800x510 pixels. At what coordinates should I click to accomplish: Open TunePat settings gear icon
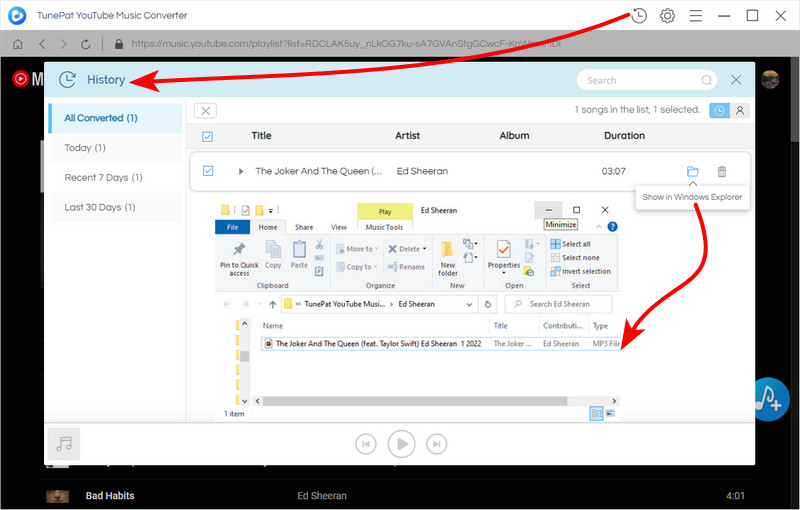pyautogui.click(x=667, y=16)
